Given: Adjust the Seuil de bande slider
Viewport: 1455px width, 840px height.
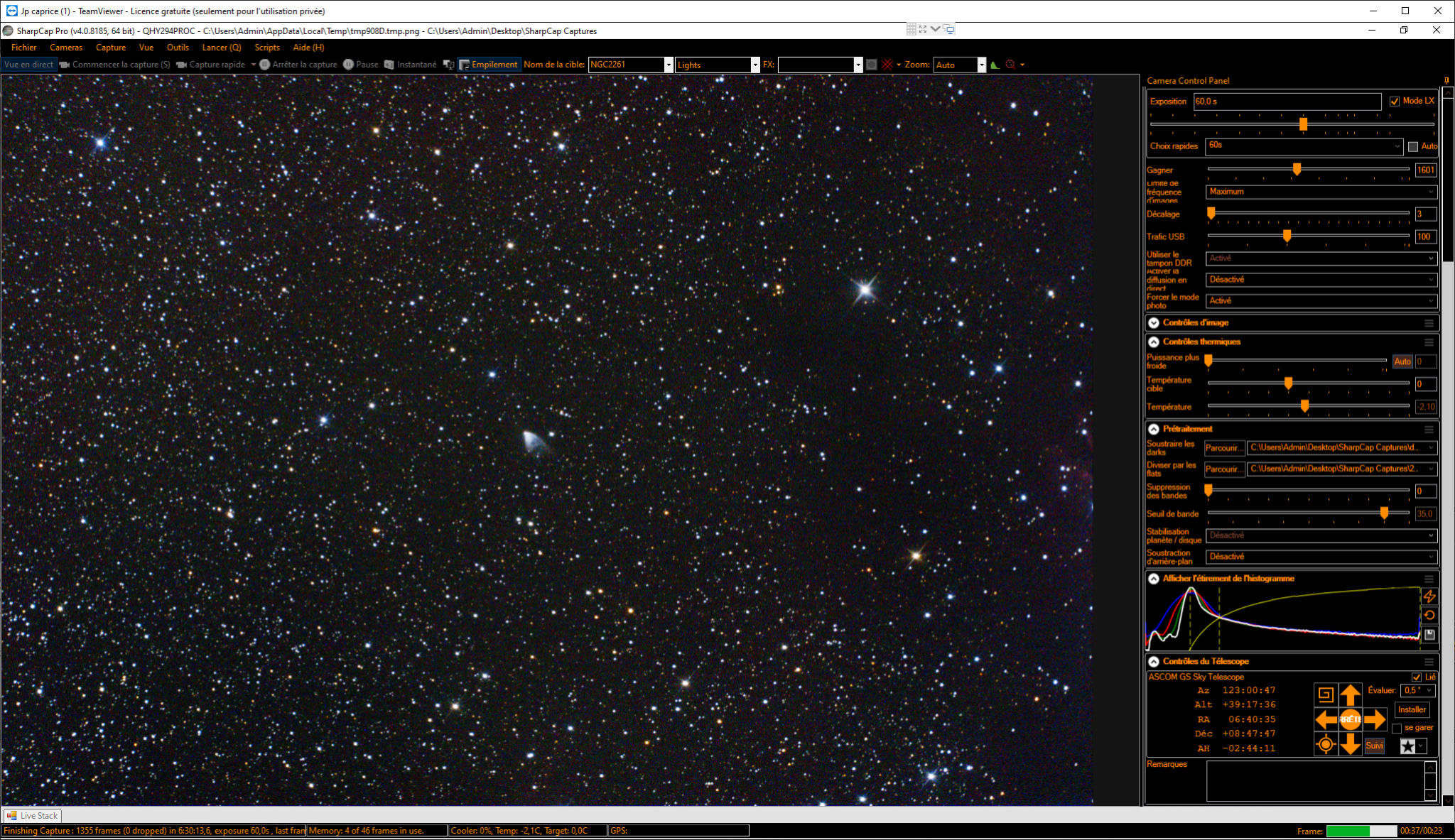Looking at the screenshot, I should click(x=1384, y=513).
